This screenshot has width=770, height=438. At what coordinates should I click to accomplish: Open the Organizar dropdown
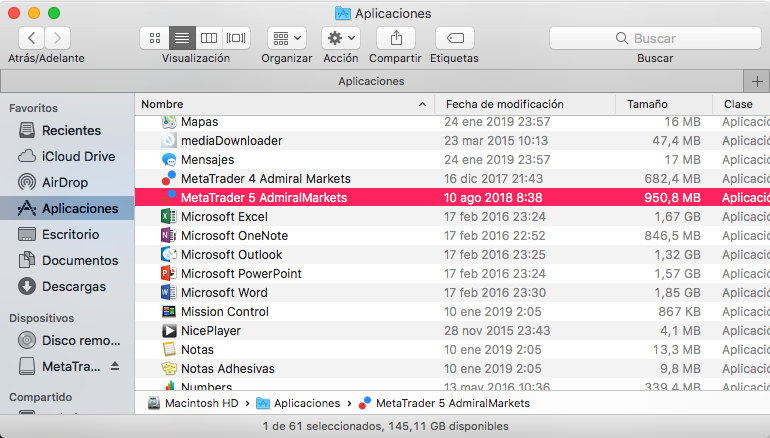[287, 38]
